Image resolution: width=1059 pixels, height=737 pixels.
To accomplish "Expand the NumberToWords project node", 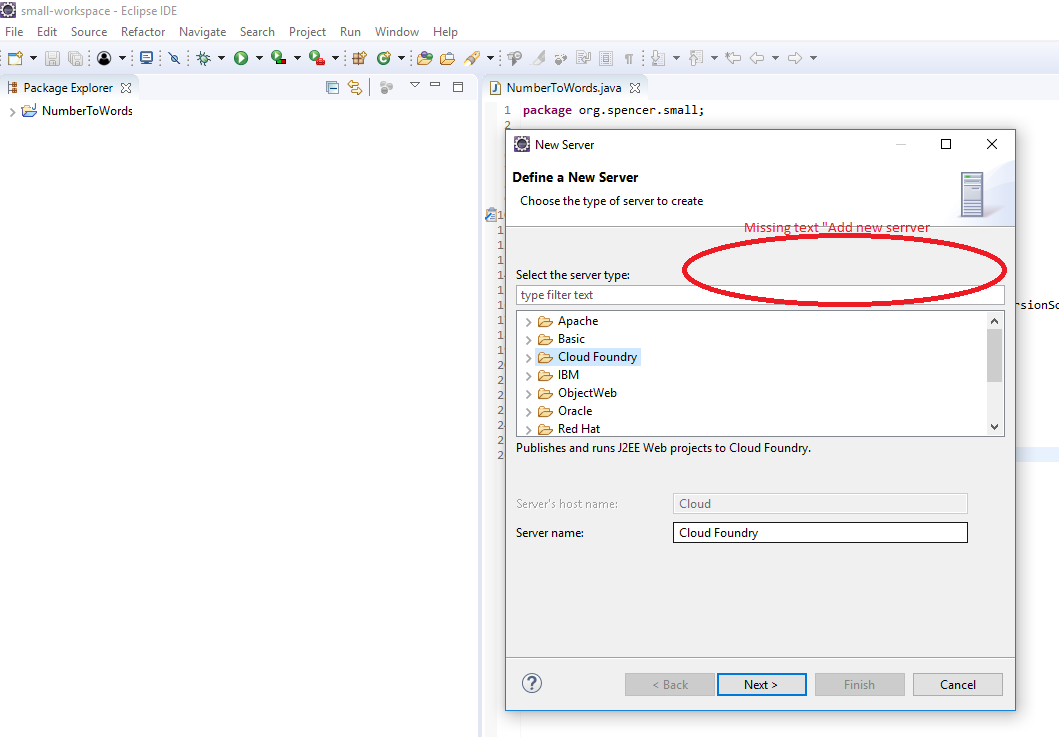I will point(12,112).
